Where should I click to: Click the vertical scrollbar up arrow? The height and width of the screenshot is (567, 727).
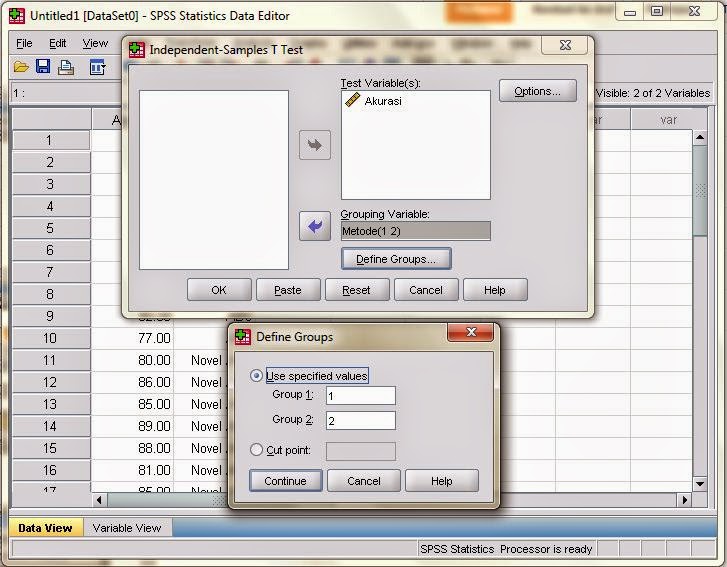pyautogui.click(x=700, y=137)
